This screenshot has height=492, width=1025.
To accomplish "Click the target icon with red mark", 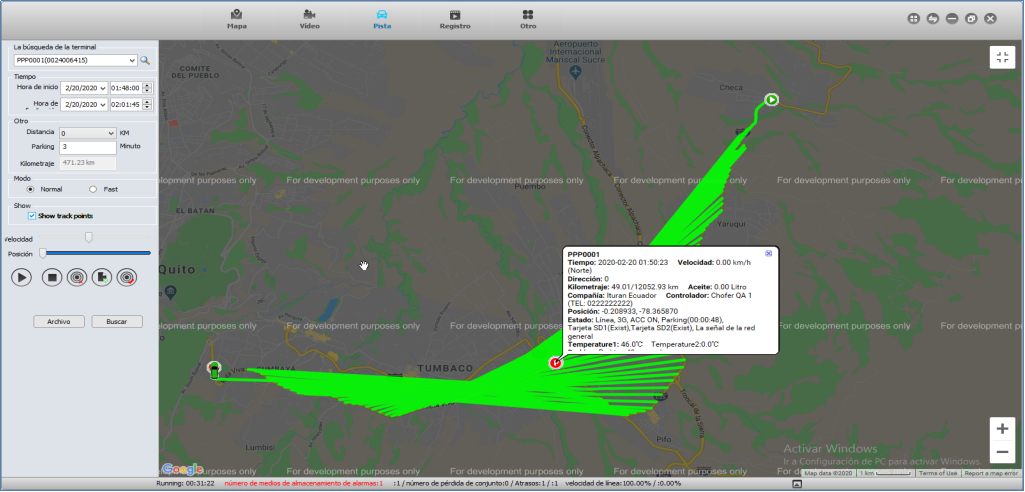I will pos(77,277).
